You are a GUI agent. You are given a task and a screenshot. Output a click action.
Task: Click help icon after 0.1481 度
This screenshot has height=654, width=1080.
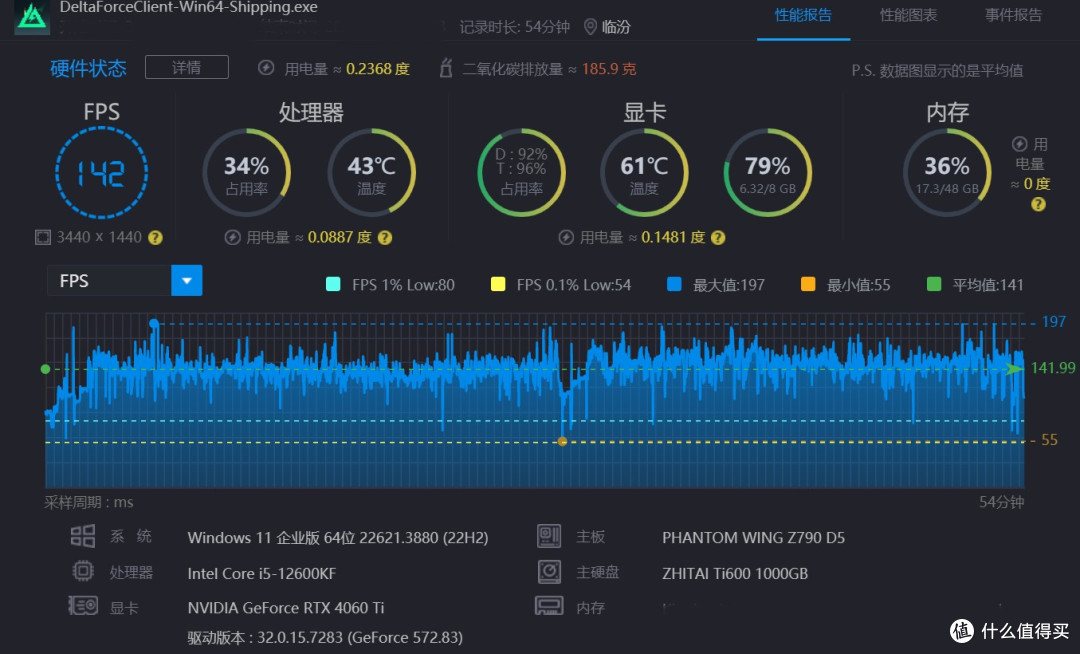pos(718,238)
